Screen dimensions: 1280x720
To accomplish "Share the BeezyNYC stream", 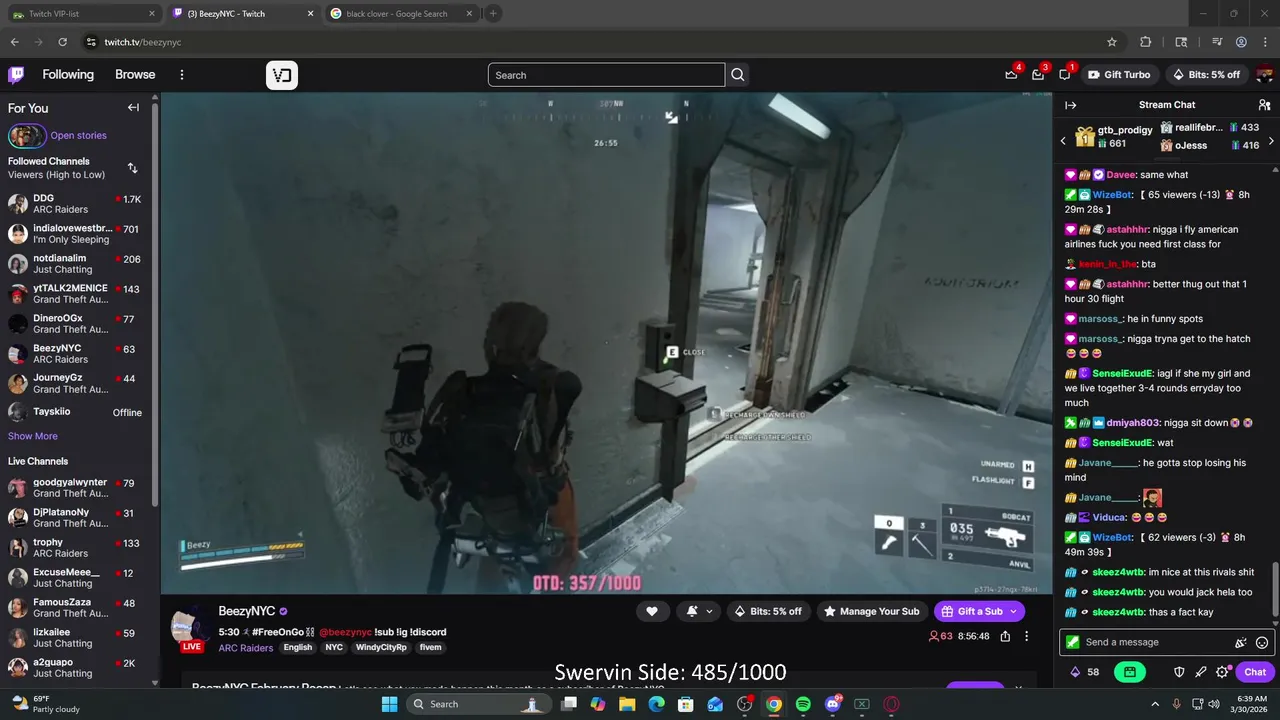I will [x=1005, y=636].
